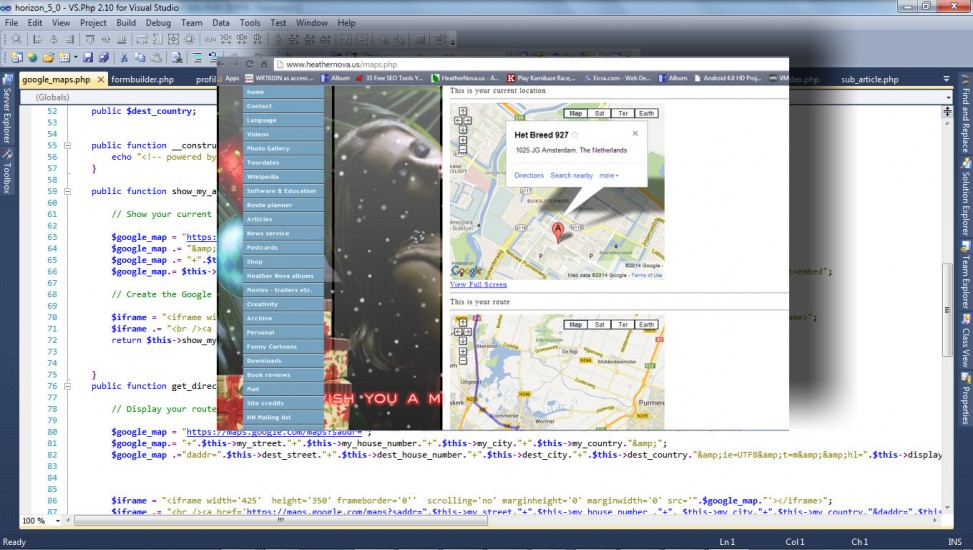Star the Het Breed 927 location
This screenshot has height=550, width=973.
pyautogui.click(x=575, y=134)
